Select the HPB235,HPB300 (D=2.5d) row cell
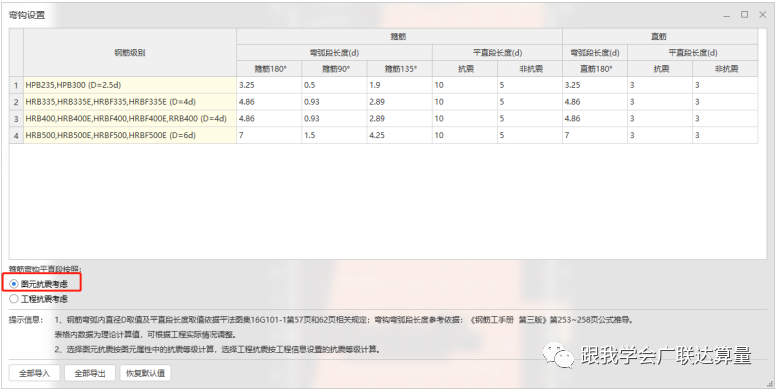Screen dimensions: 776x390 click(130, 85)
